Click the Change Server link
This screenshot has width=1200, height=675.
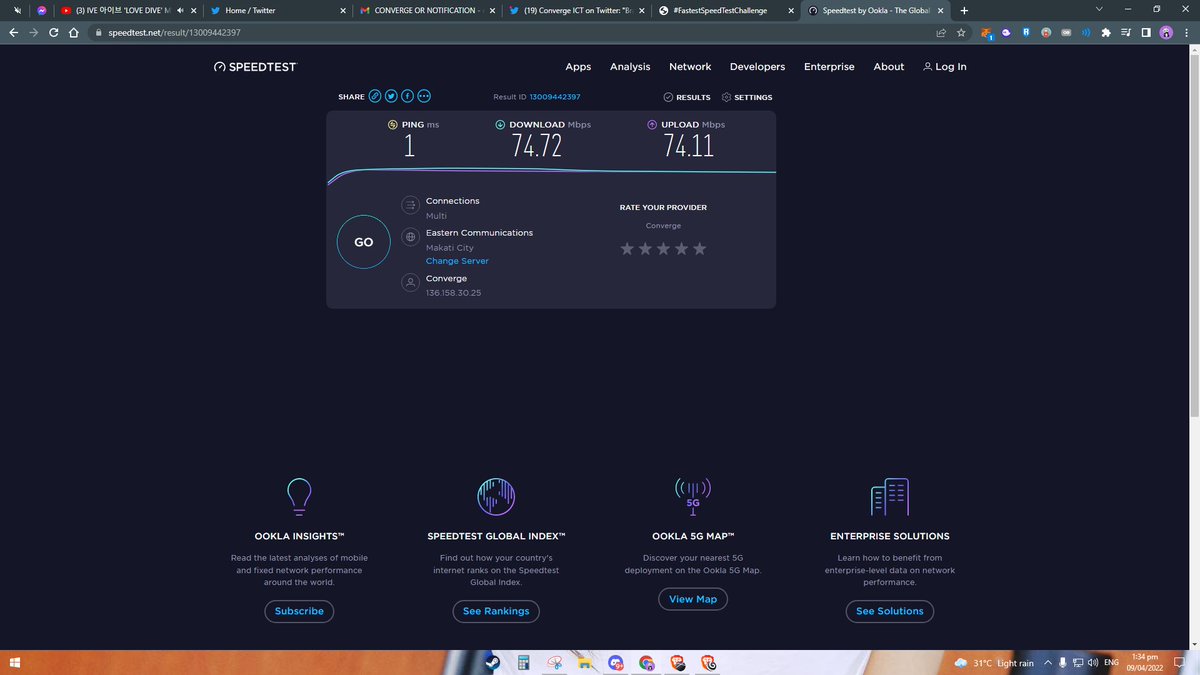457,261
